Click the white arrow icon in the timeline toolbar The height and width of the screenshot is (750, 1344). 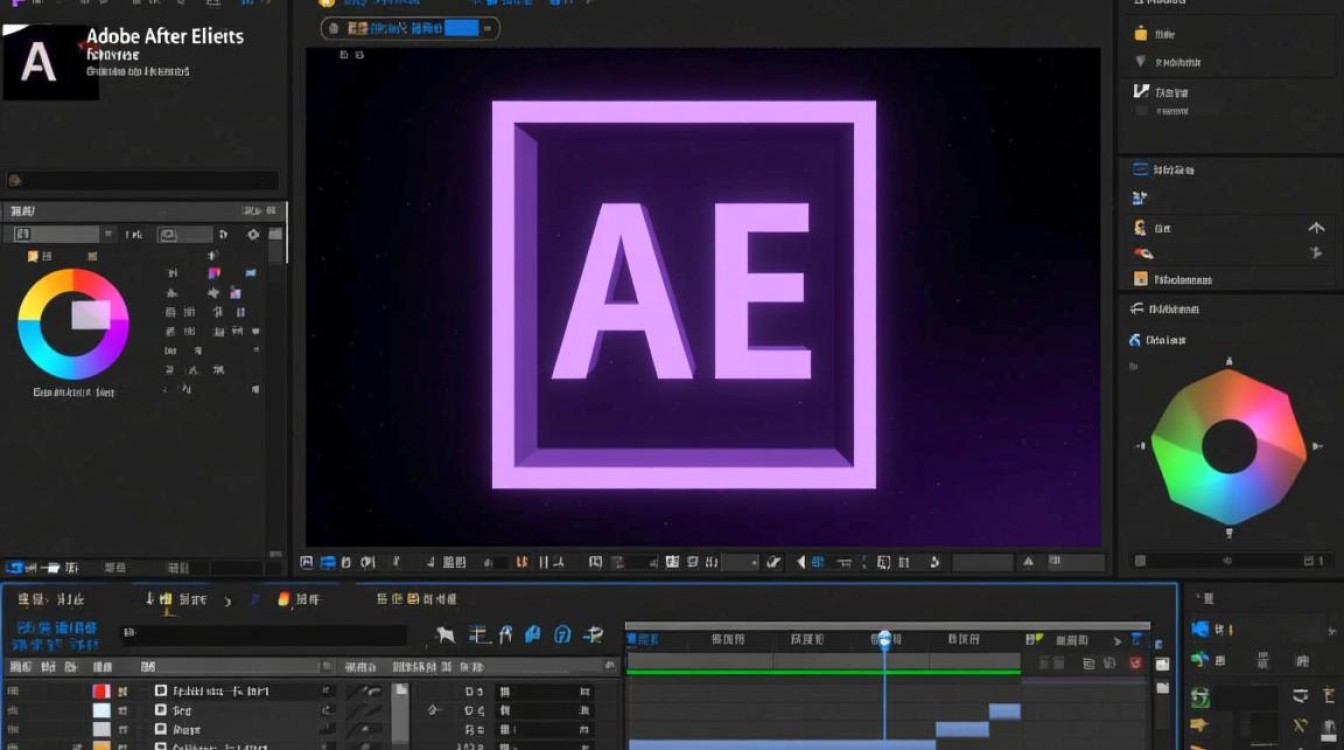tap(446, 634)
